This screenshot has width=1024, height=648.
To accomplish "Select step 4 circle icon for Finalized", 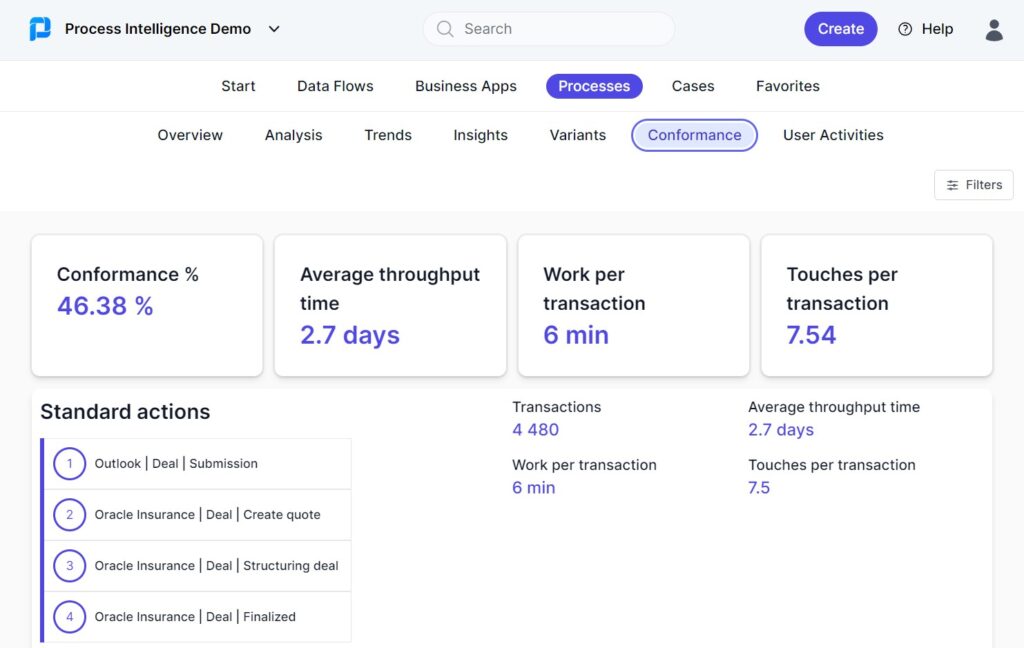I will pos(69,617).
